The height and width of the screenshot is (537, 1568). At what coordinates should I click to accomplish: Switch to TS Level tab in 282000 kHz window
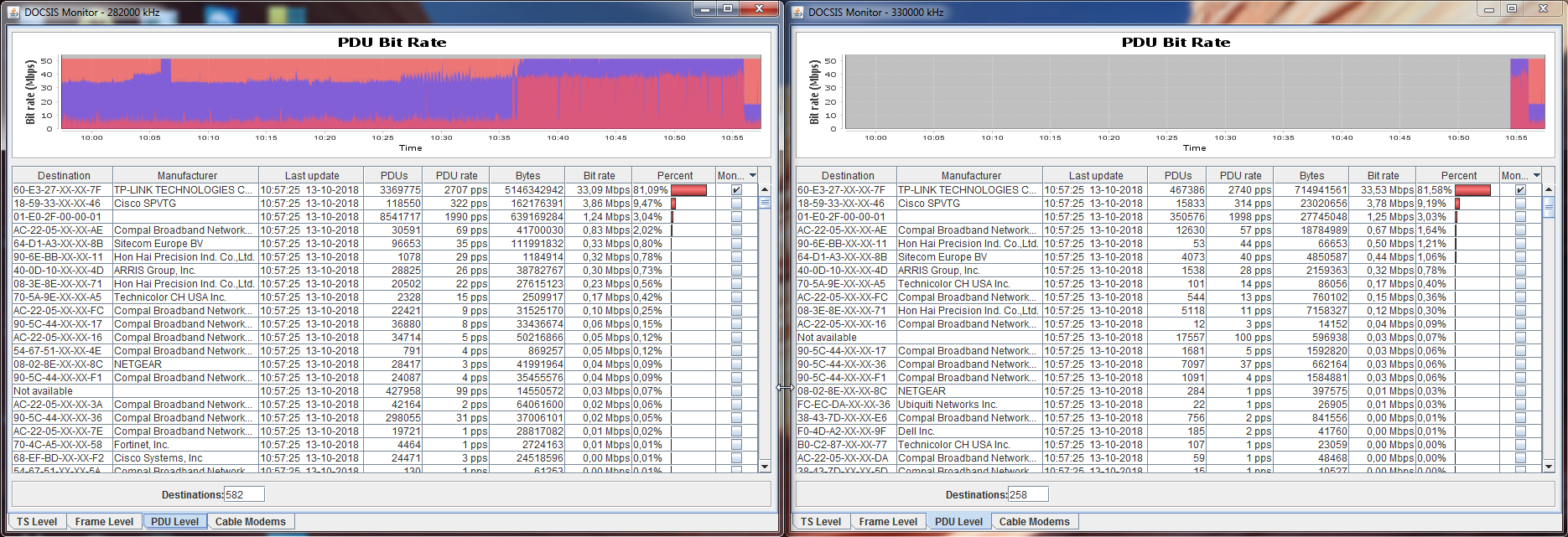pos(37,522)
